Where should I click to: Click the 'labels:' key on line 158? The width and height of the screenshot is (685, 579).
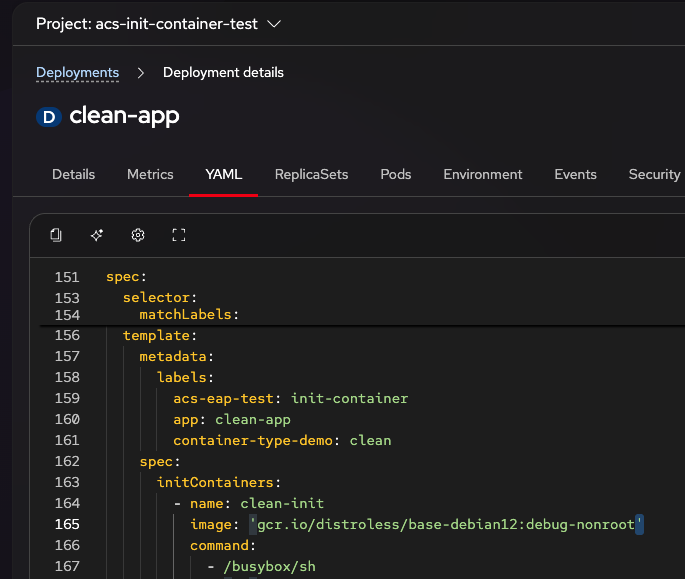pos(185,378)
